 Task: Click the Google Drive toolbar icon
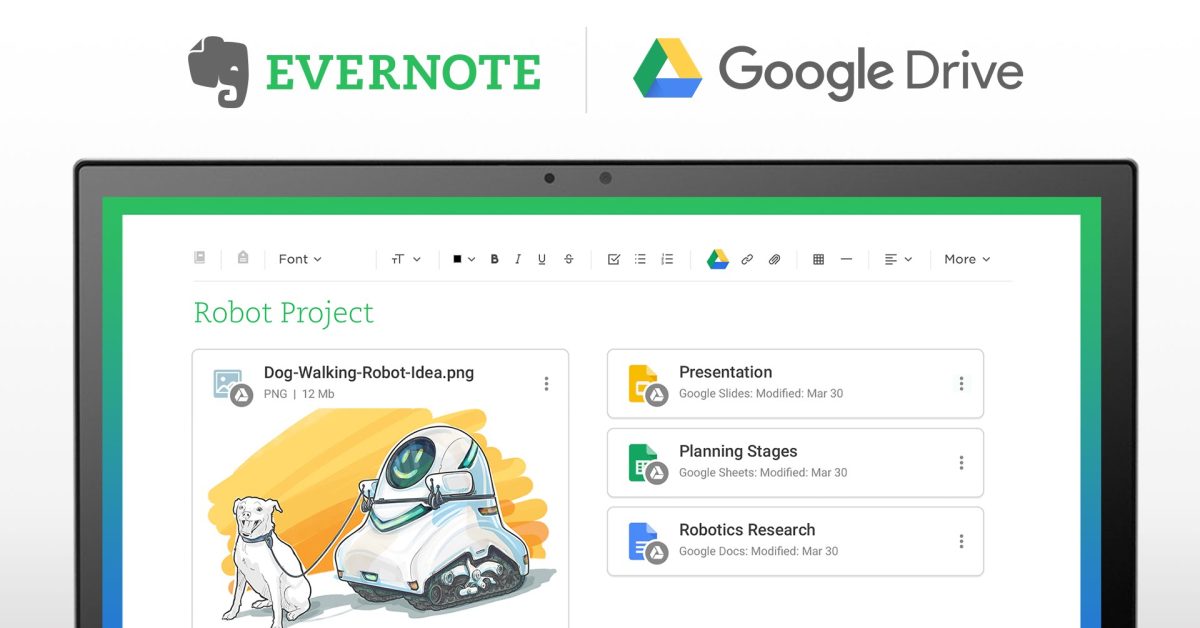click(717, 259)
